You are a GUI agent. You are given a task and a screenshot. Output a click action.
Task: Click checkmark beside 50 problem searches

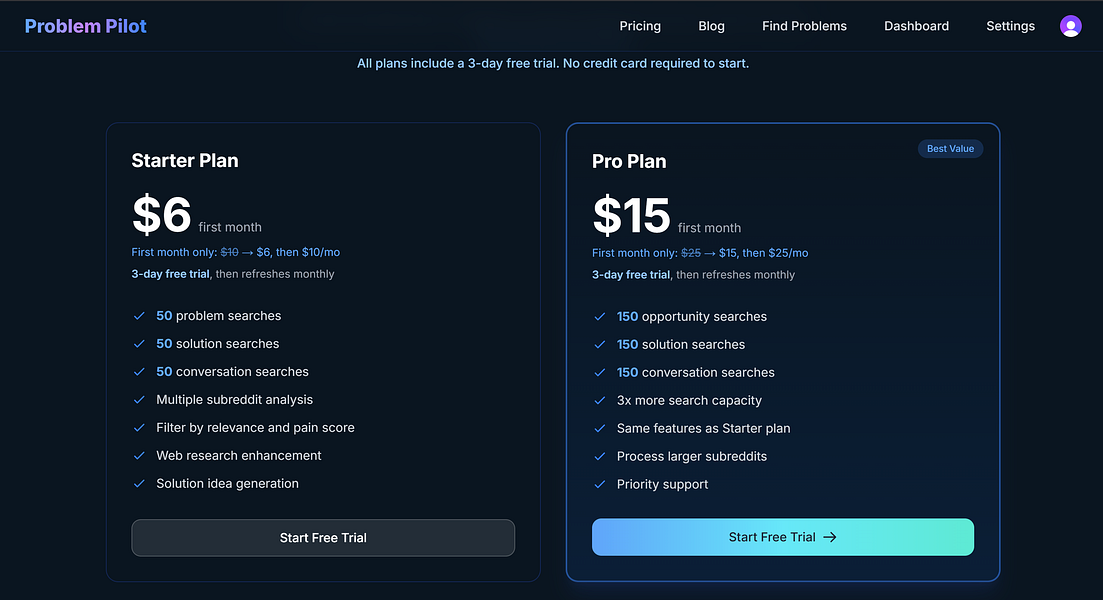point(139,316)
